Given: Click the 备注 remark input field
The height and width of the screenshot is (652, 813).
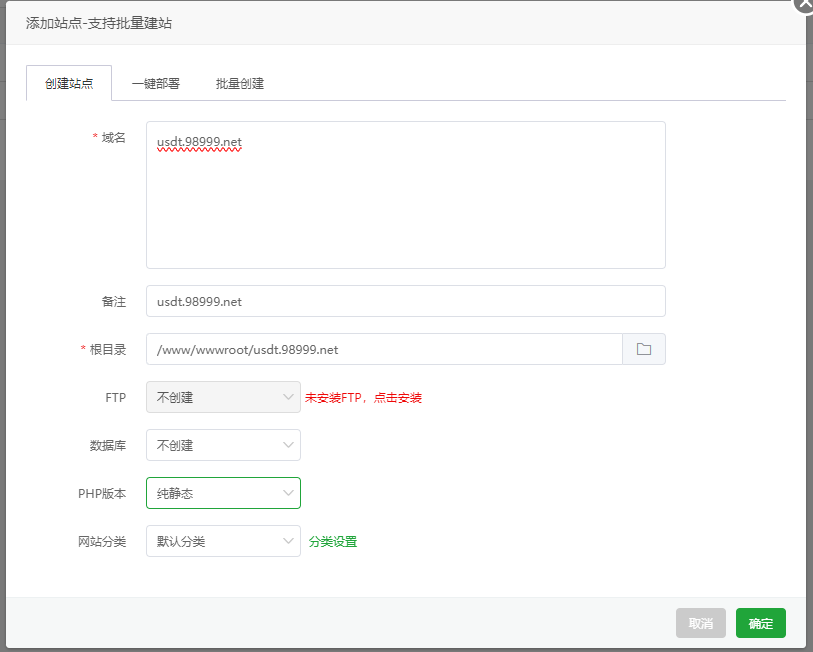Looking at the screenshot, I should pyautogui.click(x=406, y=301).
